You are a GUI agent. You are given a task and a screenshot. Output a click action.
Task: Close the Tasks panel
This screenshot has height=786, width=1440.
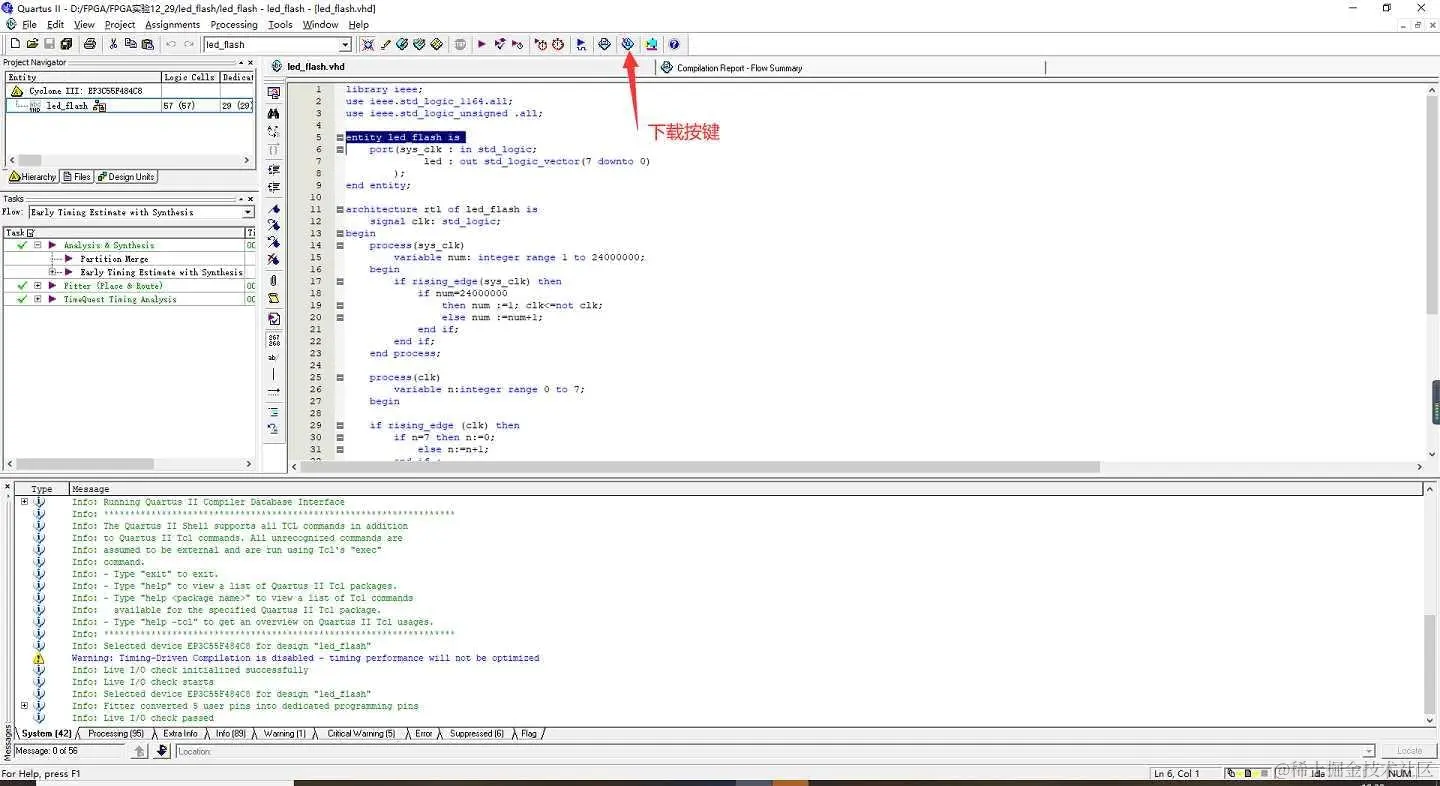249,198
